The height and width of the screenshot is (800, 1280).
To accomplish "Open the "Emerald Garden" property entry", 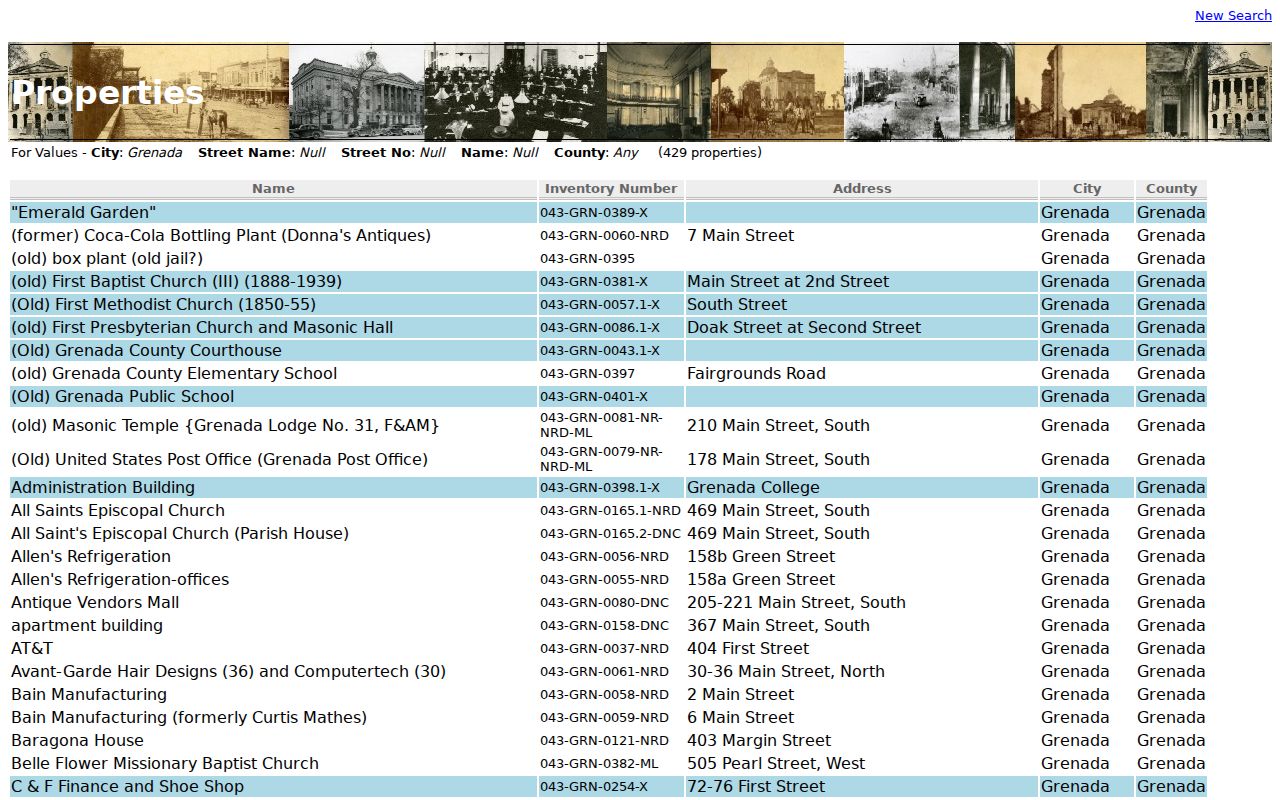I will point(84,212).
